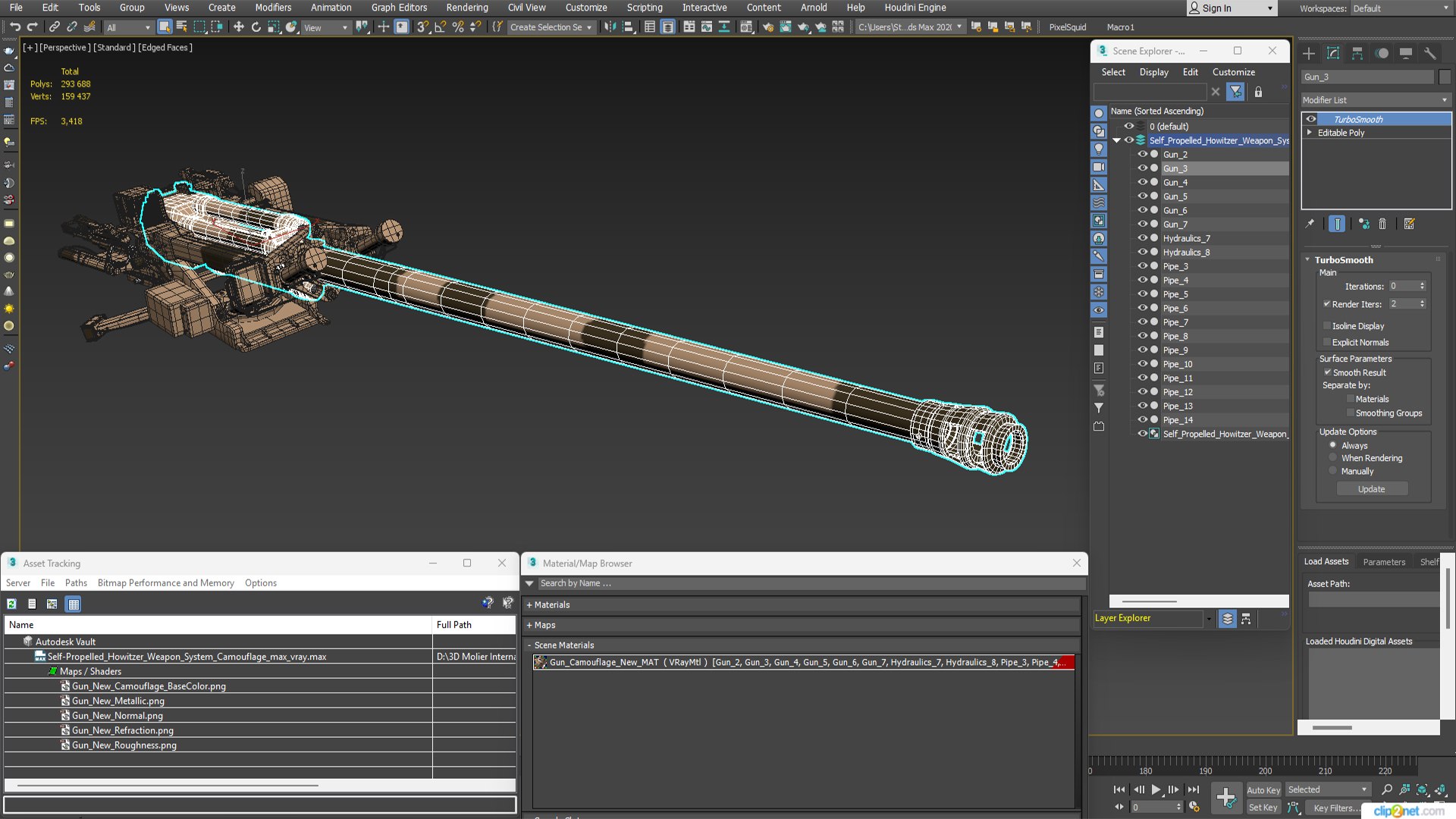This screenshot has height=819, width=1456.
Task: Activate the Select and Rotate tool
Action: [x=256, y=27]
